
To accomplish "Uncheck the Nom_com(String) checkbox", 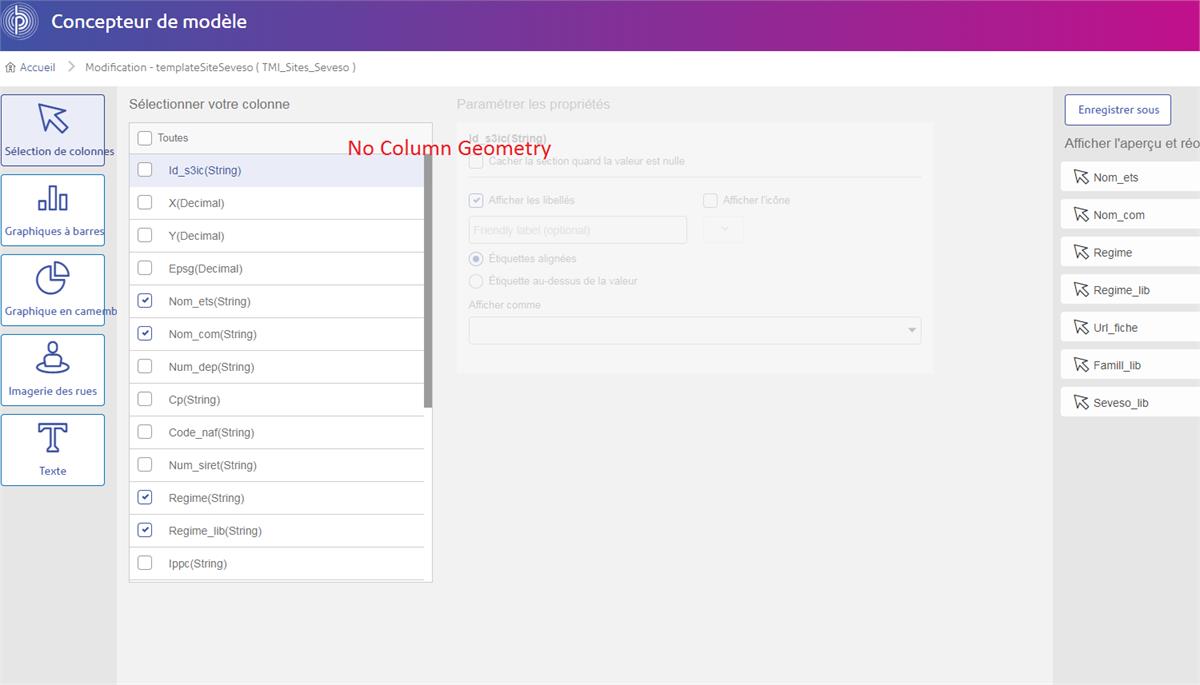I will coord(145,334).
